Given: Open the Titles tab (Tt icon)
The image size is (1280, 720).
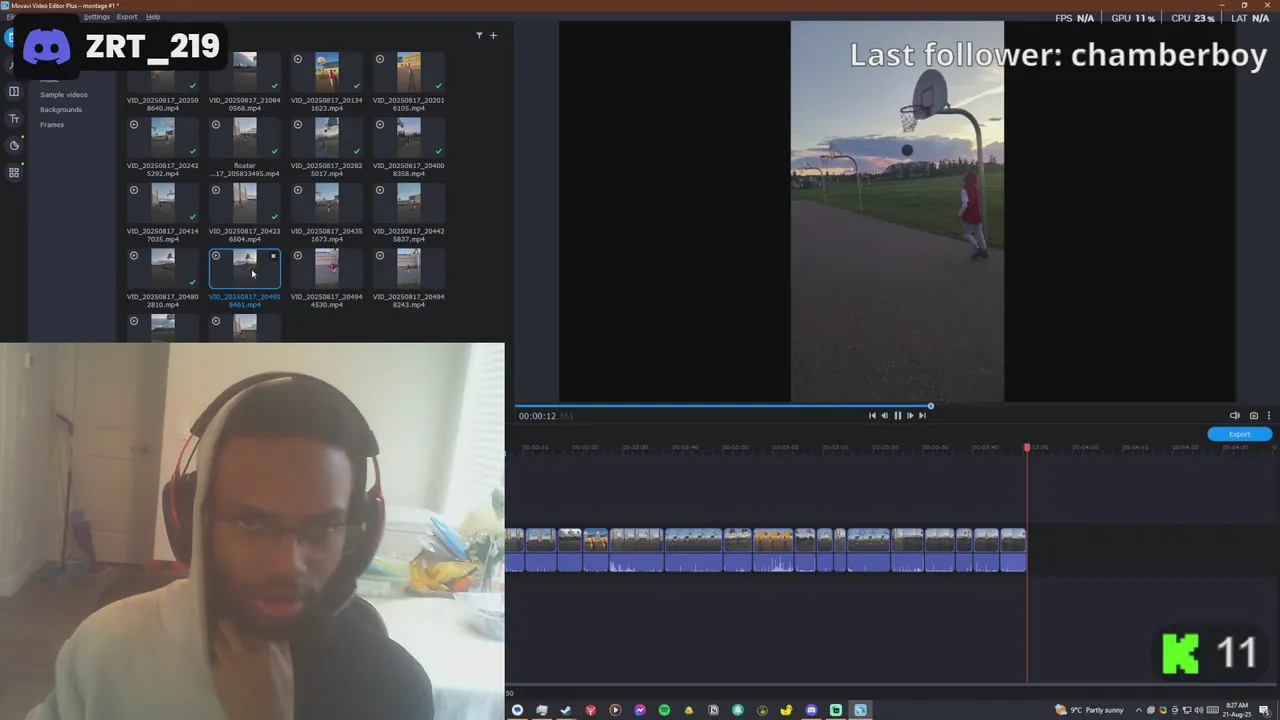Looking at the screenshot, I should point(13,118).
